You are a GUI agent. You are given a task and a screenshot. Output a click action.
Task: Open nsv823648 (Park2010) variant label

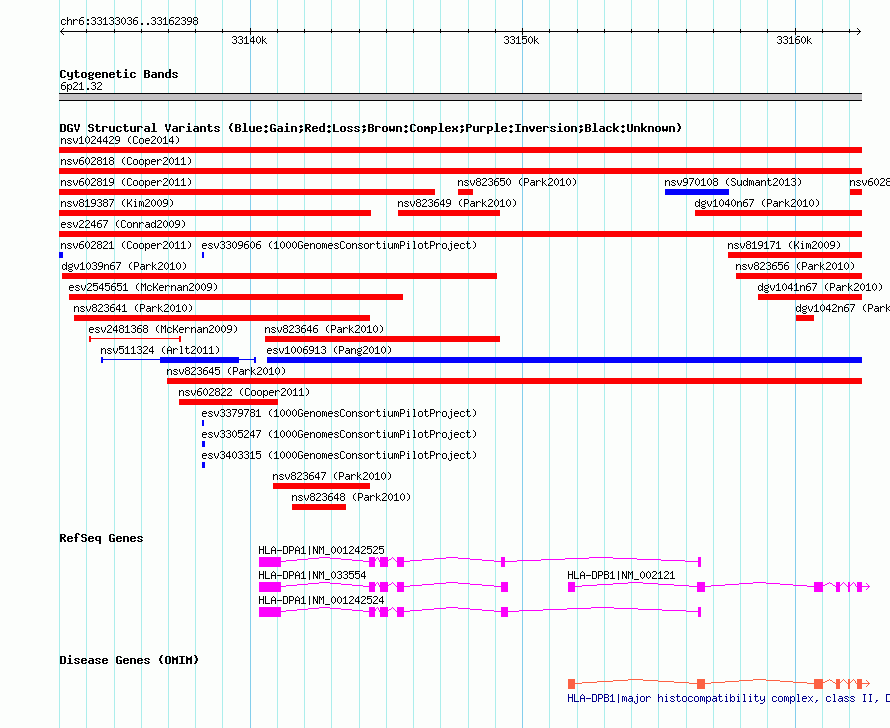pos(351,497)
